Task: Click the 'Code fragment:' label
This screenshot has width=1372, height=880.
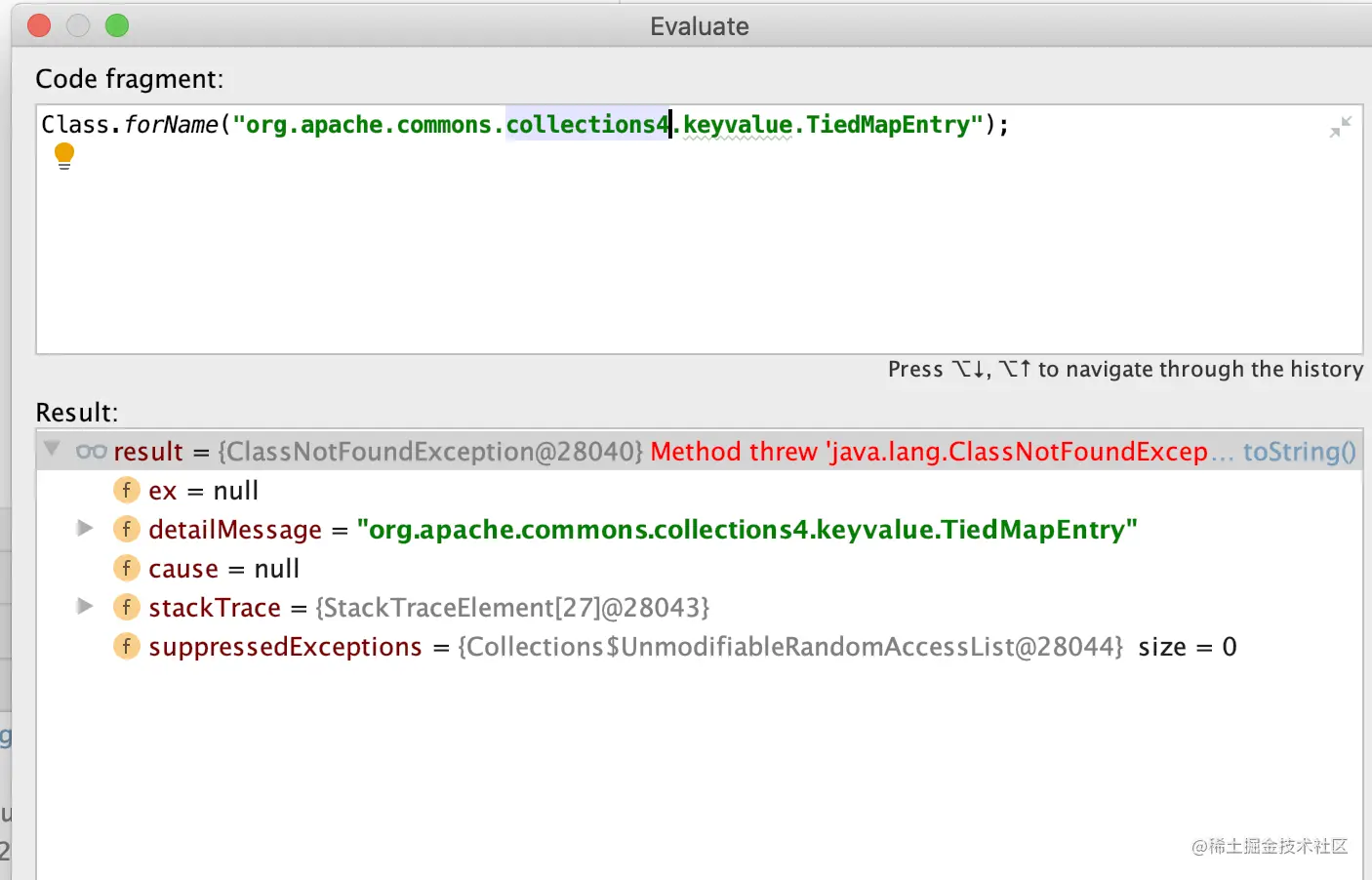Action: point(130,79)
